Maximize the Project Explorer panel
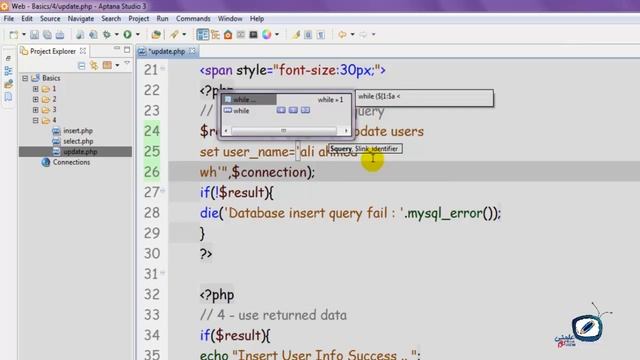The image size is (640, 360). (127, 50)
